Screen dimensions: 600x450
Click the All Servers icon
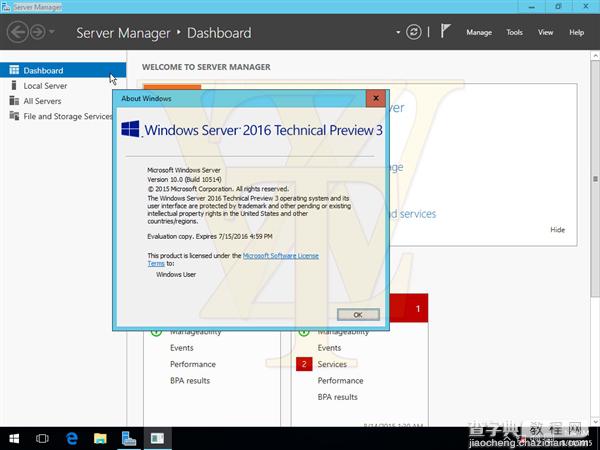(x=14, y=101)
